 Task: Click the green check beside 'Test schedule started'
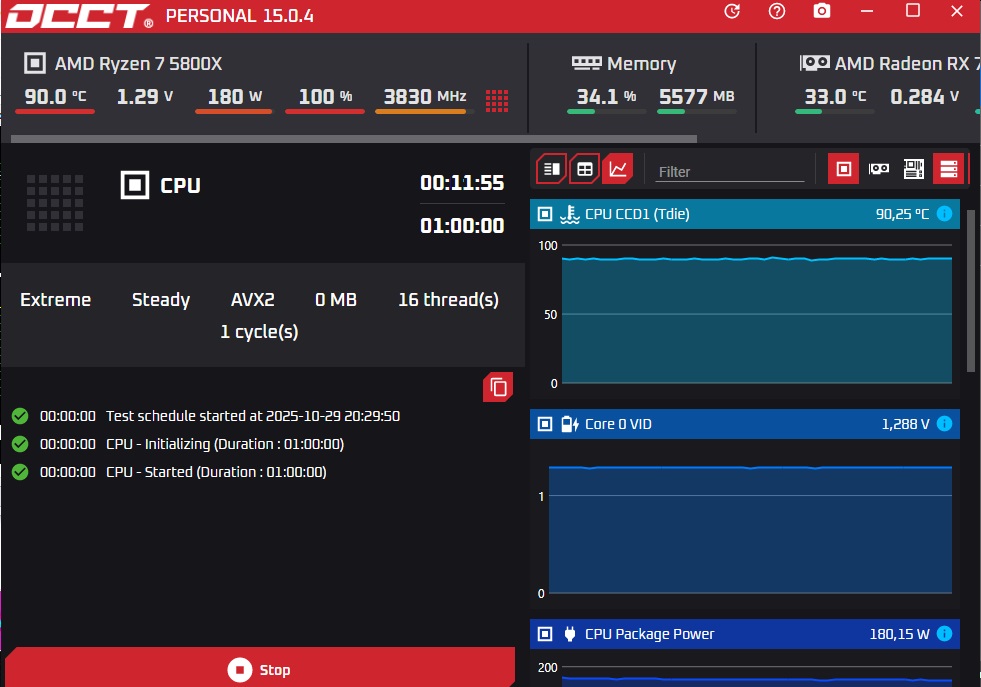[x=20, y=416]
